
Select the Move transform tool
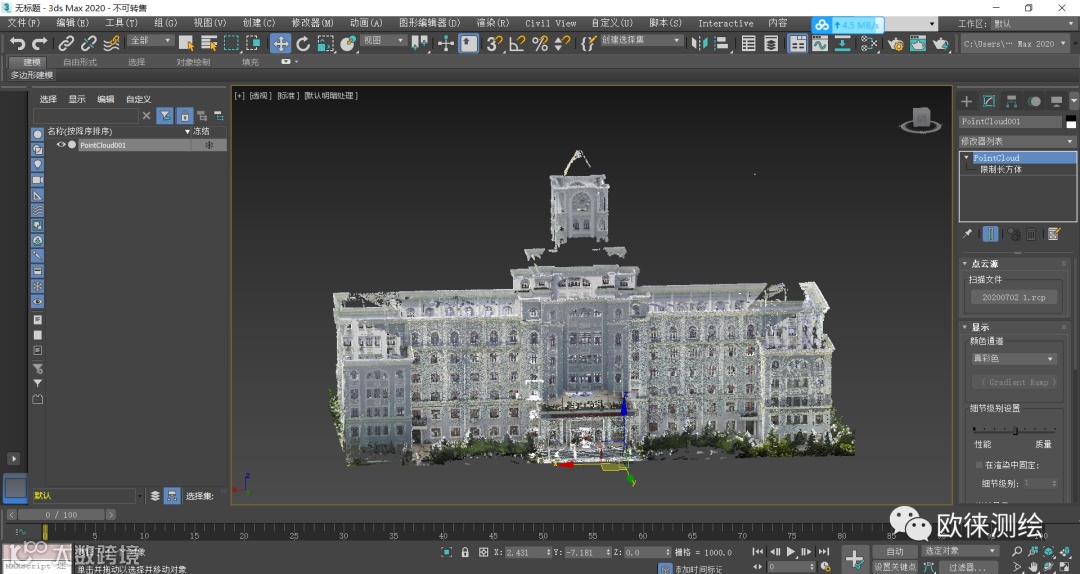tap(280, 43)
